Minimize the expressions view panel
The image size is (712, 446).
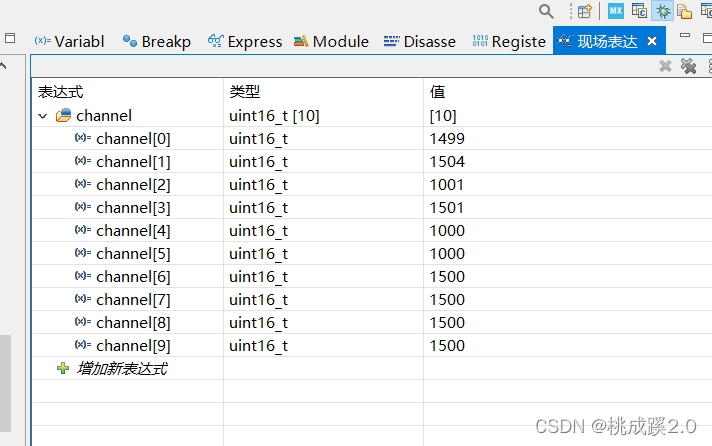point(685,37)
